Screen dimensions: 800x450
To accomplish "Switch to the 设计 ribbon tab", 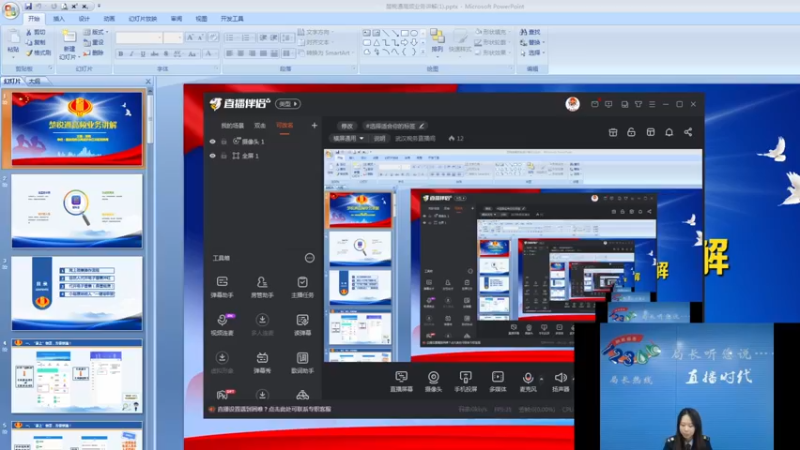I will point(84,18).
